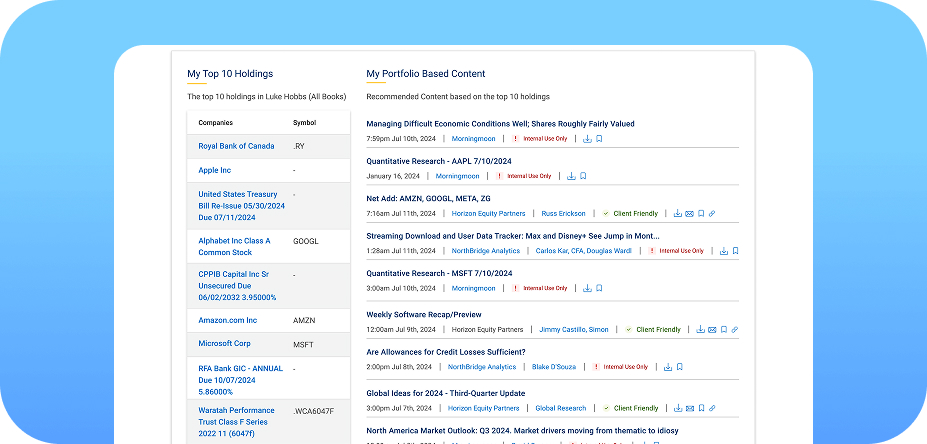Open Alphabet Inc Class A Common Stock

click(234, 247)
